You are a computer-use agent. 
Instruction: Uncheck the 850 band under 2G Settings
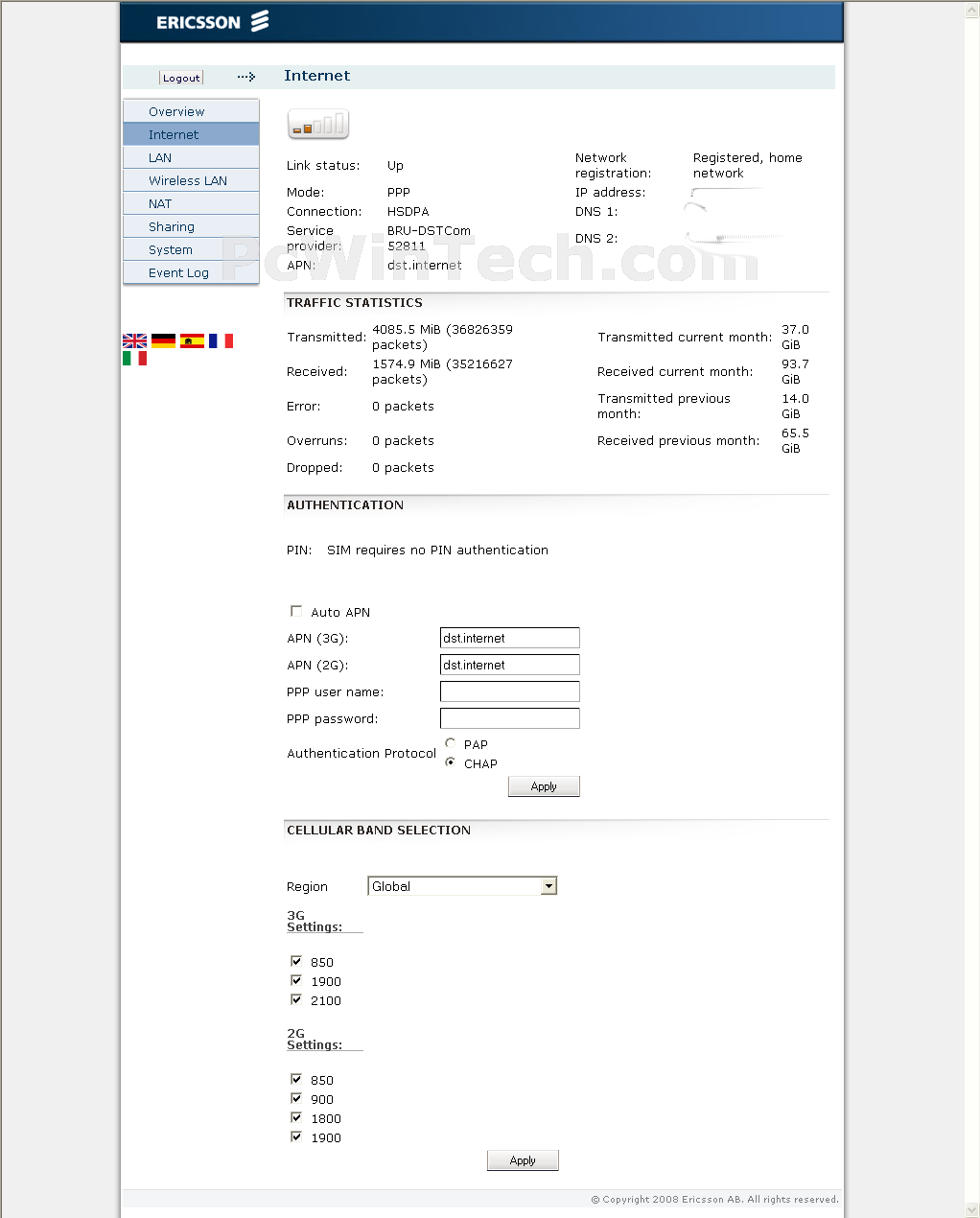pos(296,1079)
